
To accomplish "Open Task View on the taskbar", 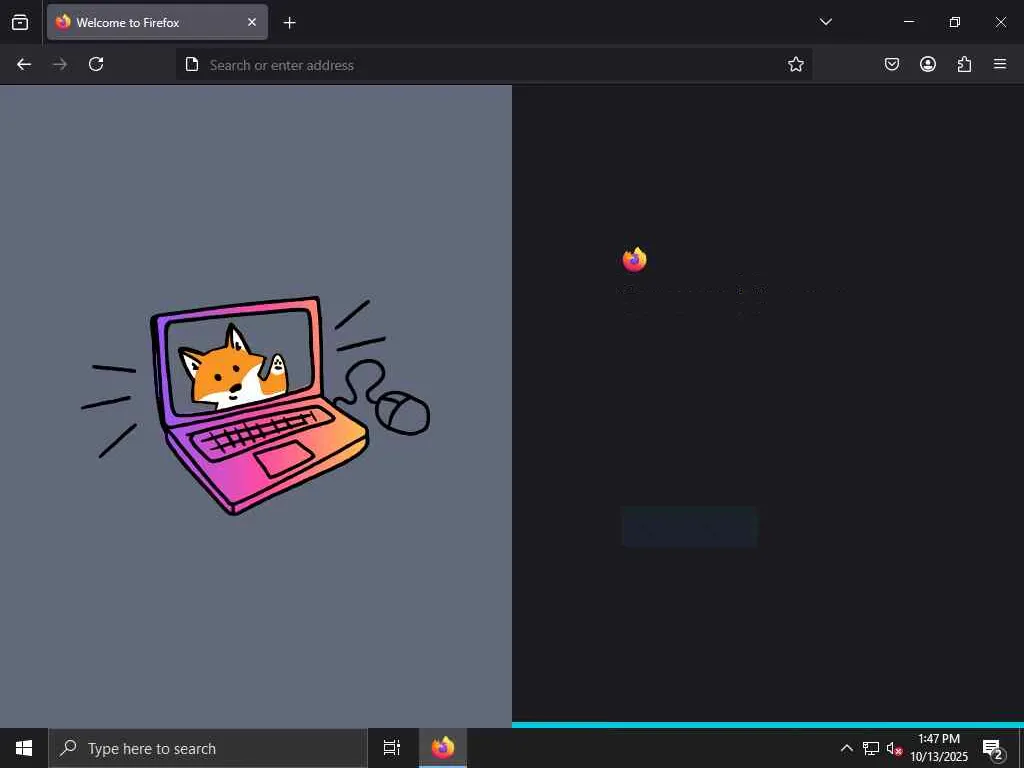I will tap(392, 748).
